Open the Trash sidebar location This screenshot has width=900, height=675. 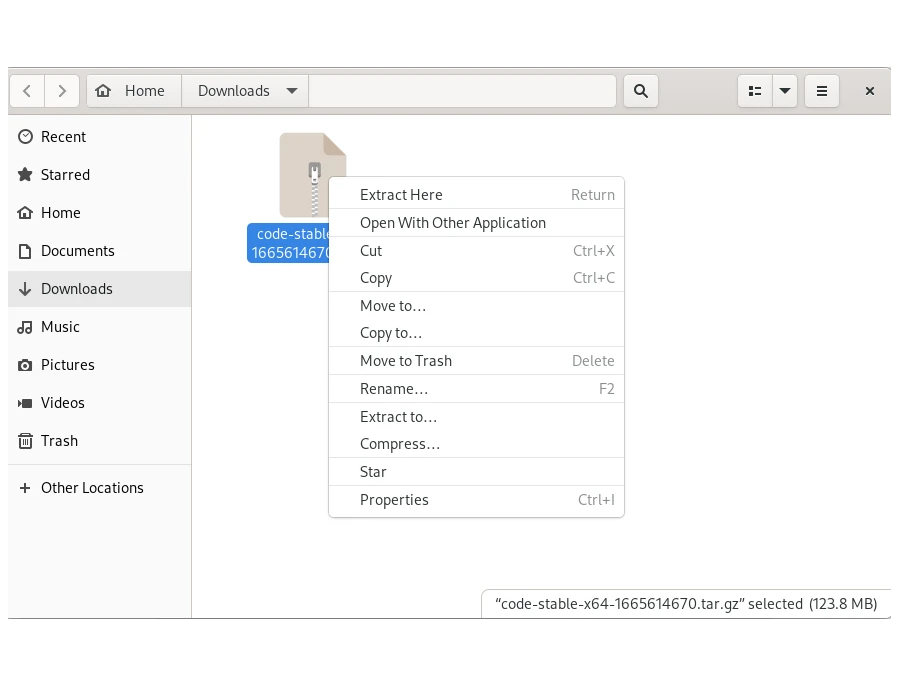[59, 441]
